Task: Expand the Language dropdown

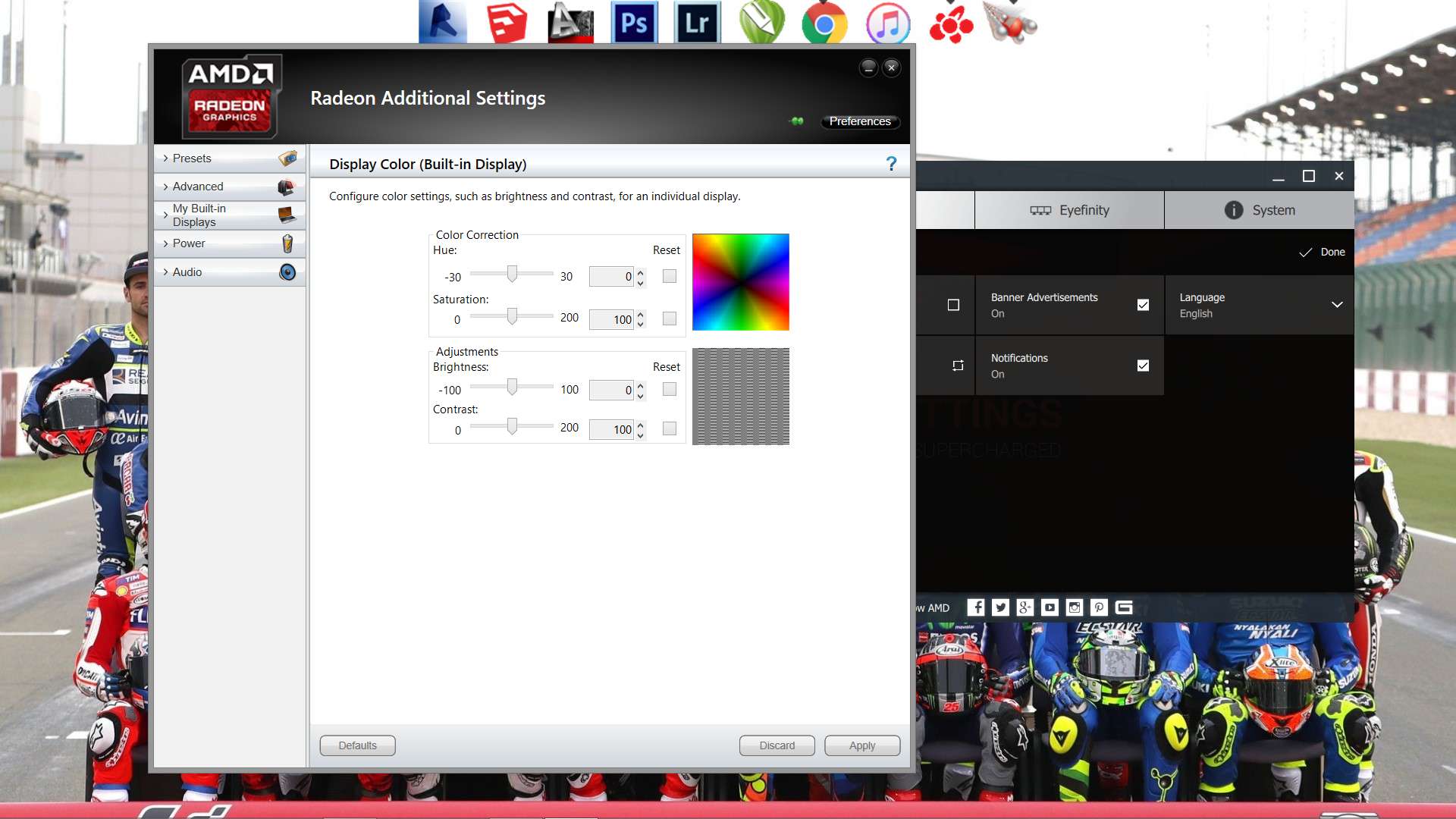Action: click(x=1336, y=305)
